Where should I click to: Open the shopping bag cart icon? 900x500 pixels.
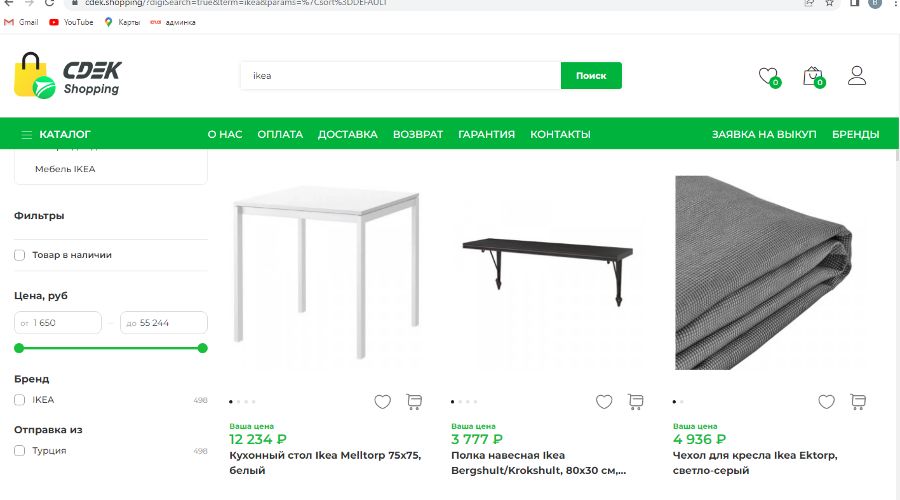tap(812, 75)
